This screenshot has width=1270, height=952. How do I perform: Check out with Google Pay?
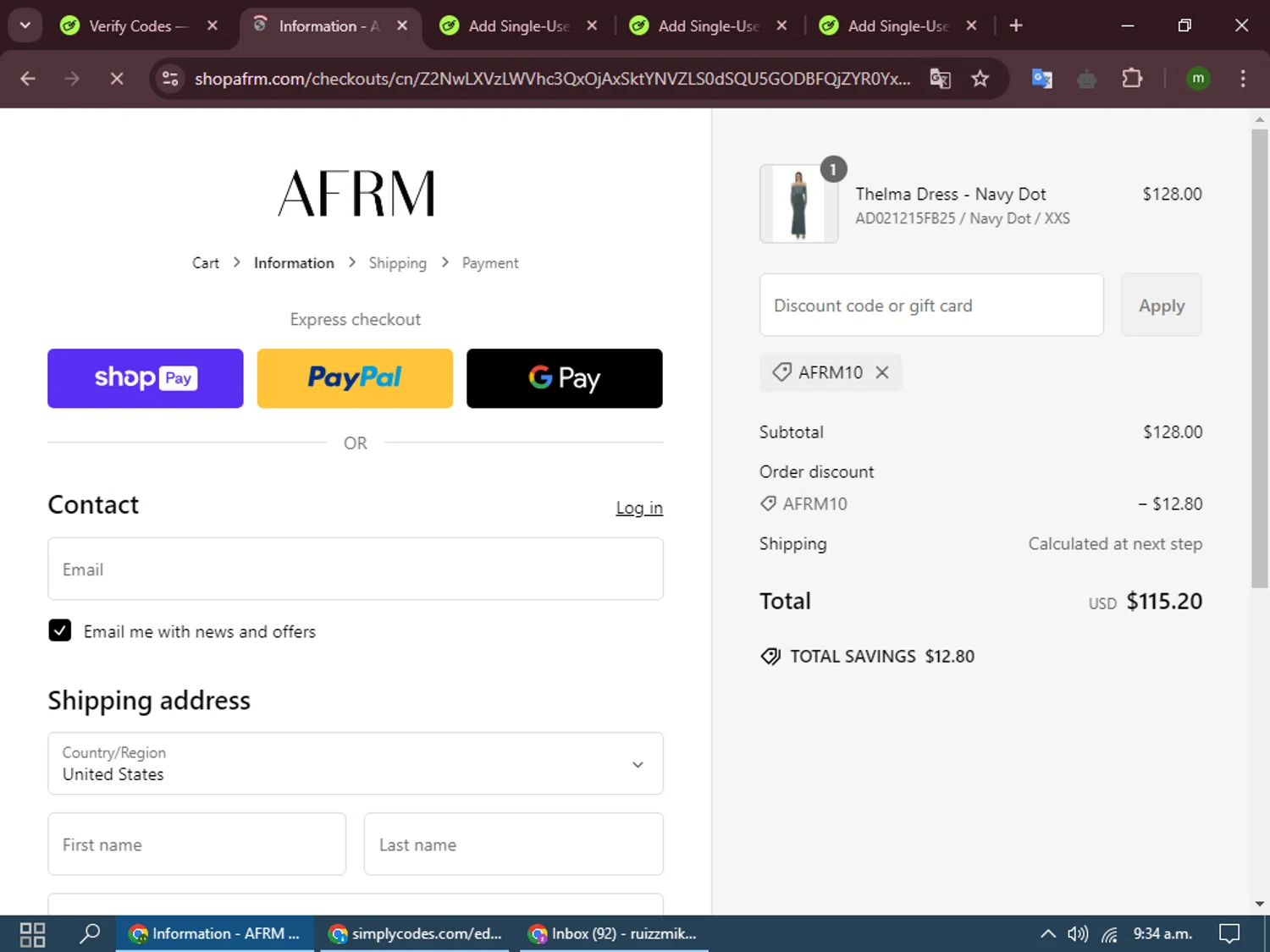565,378
